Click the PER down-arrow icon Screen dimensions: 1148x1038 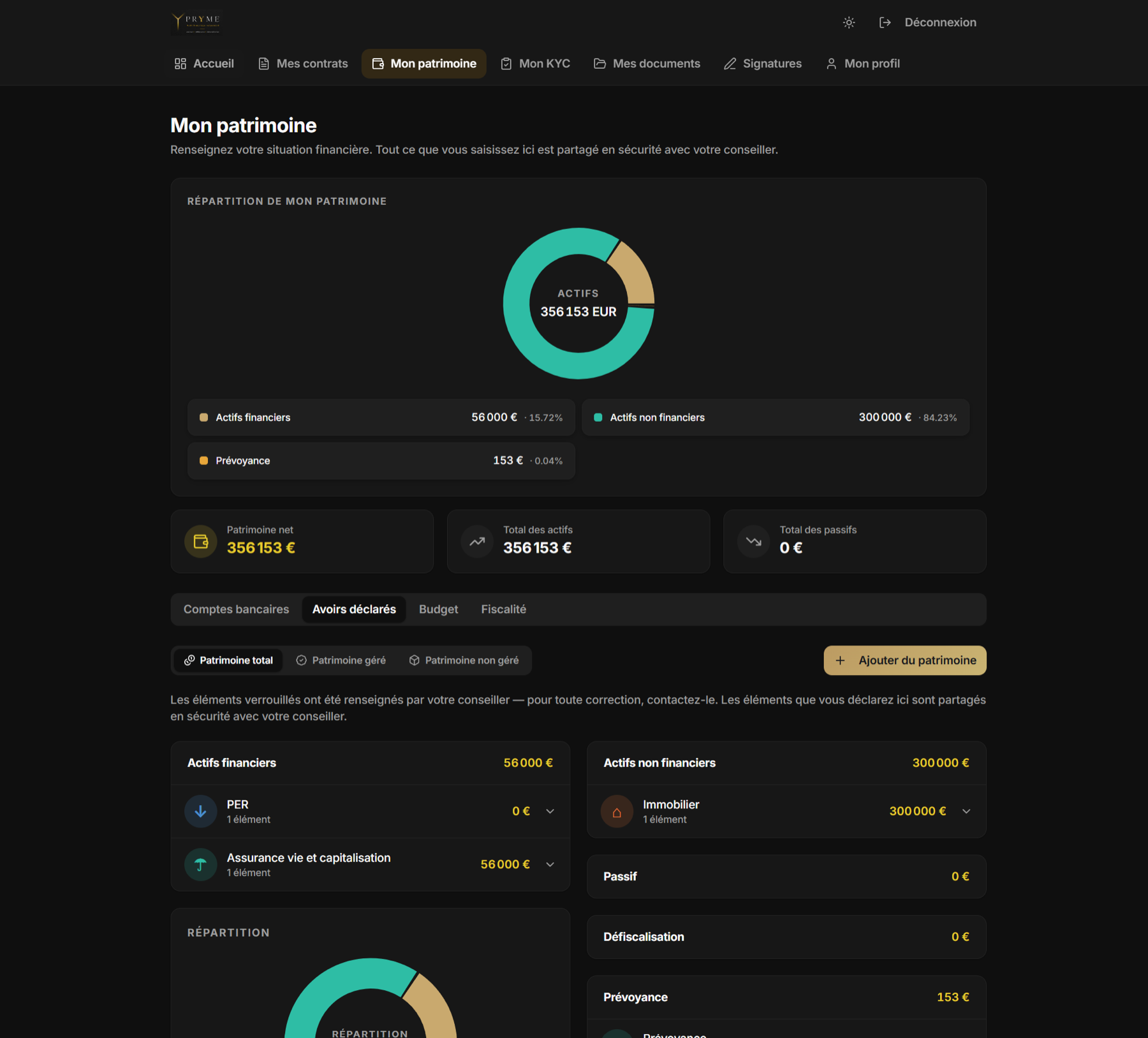point(201,812)
